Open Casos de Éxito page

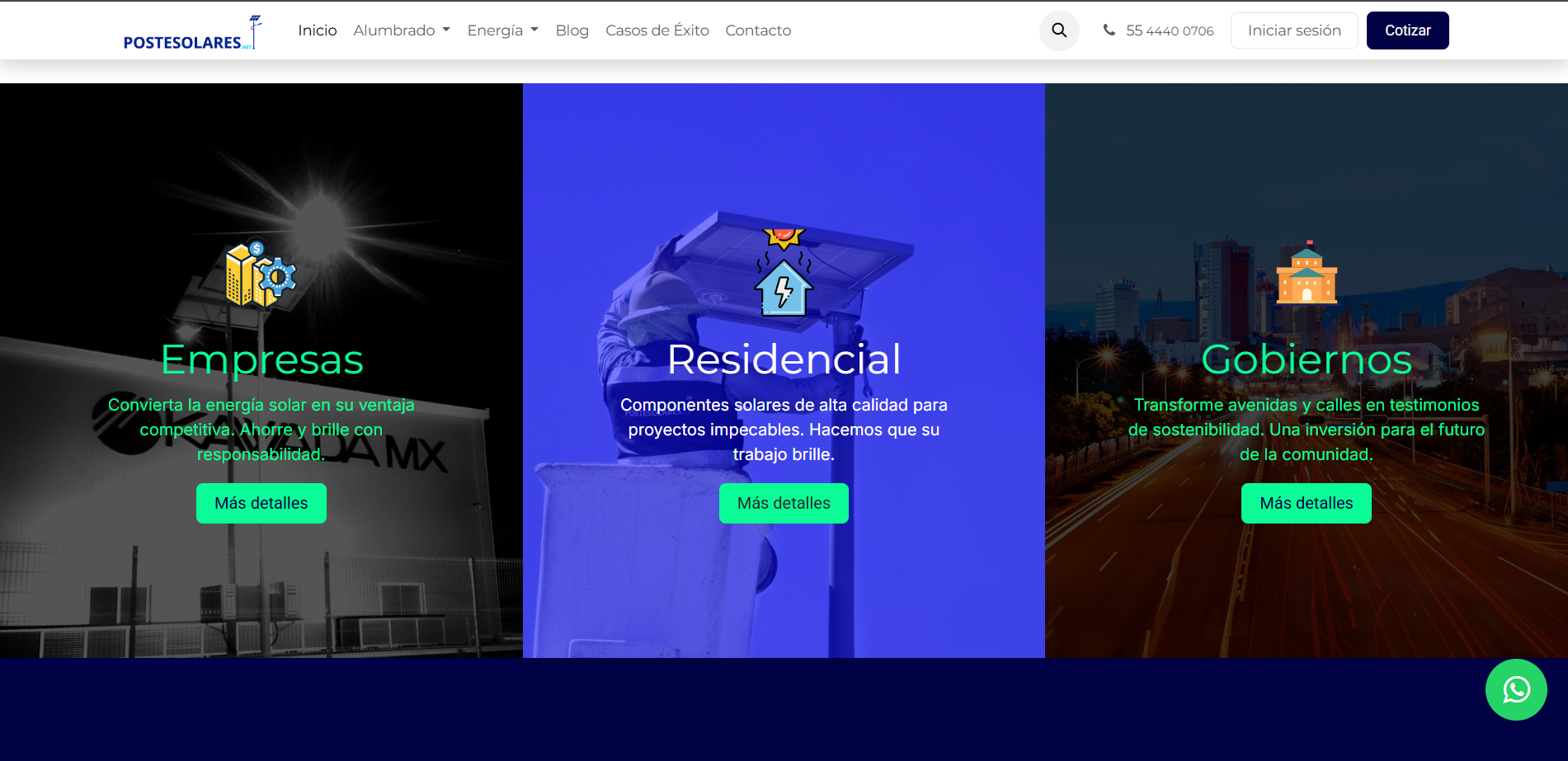click(x=657, y=31)
